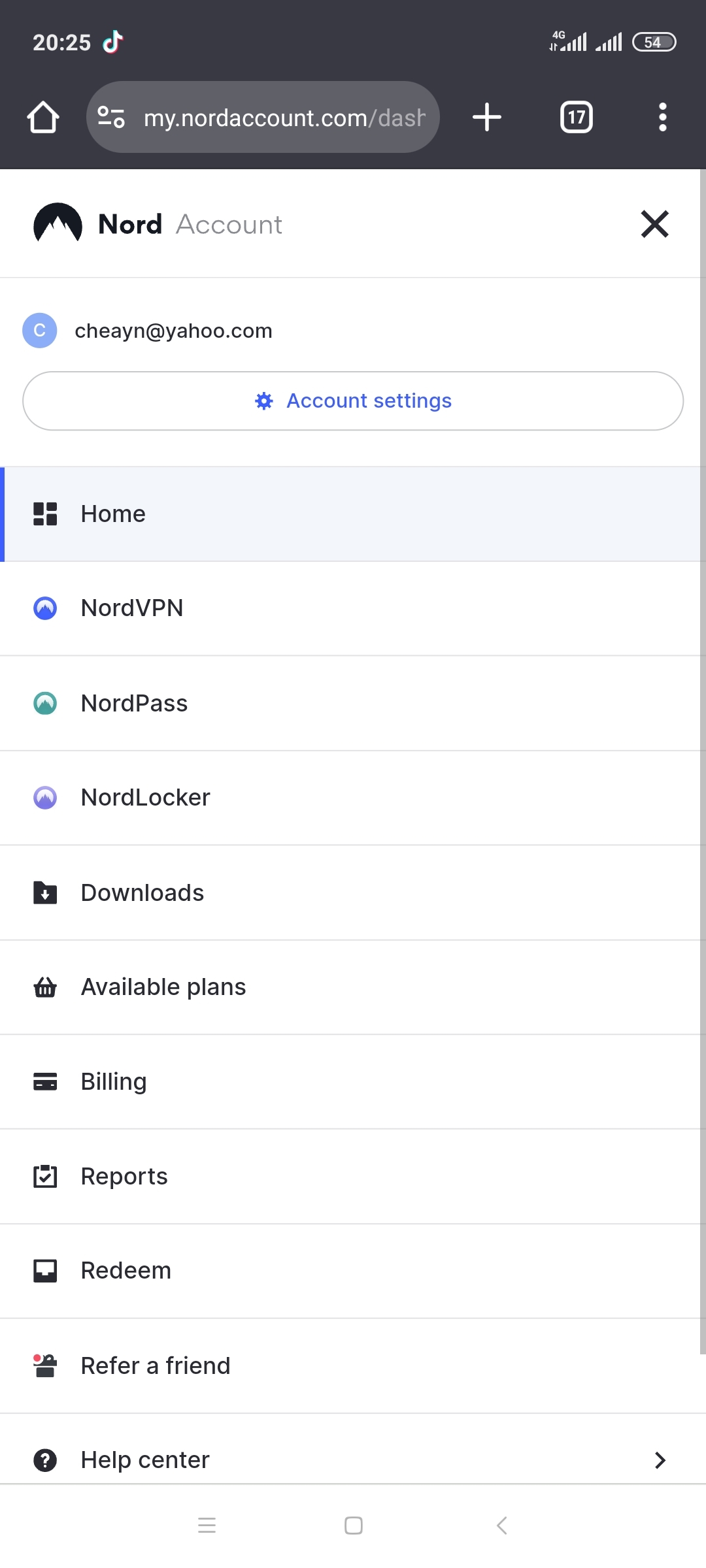Viewport: 706px width, 1568px height.
Task: Click the cheayn@yahoo.com account email
Action: click(173, 331)
